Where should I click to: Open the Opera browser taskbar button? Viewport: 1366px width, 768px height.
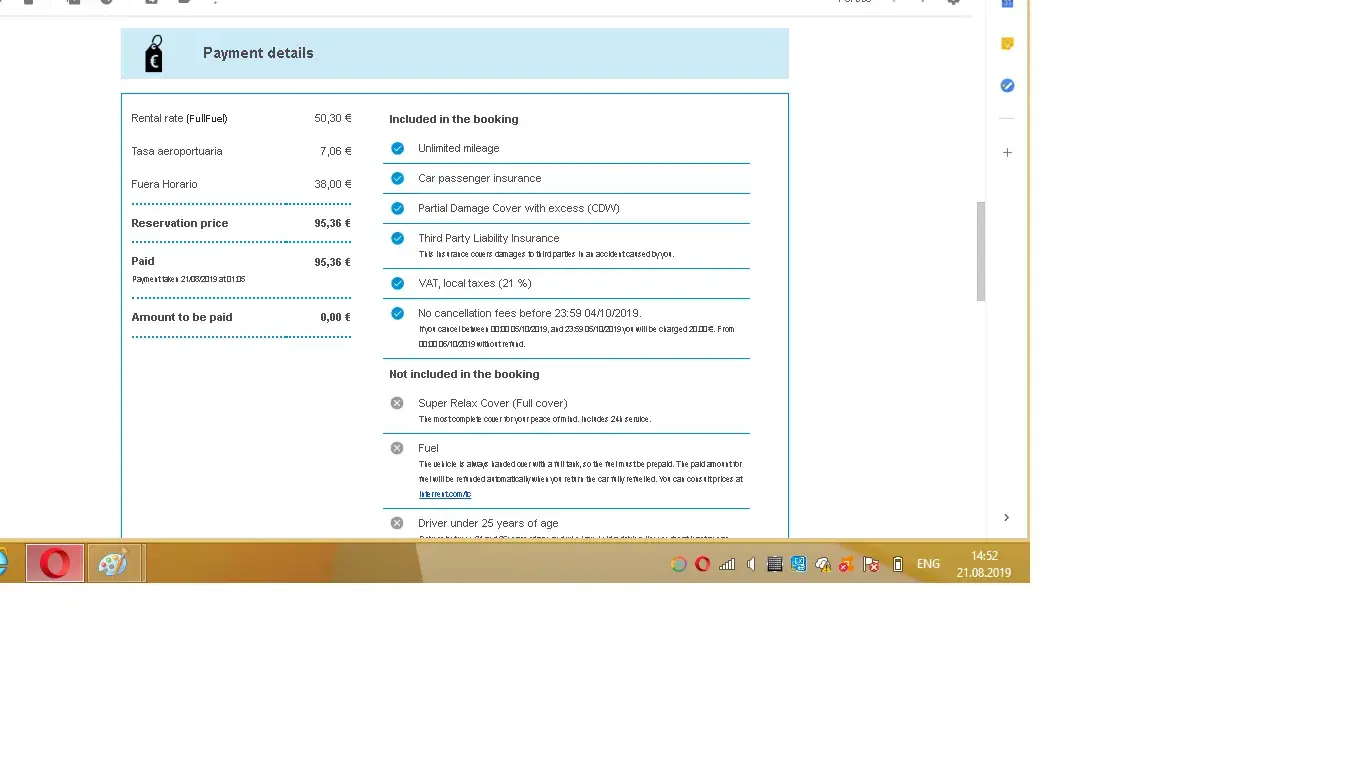[54, 564]
